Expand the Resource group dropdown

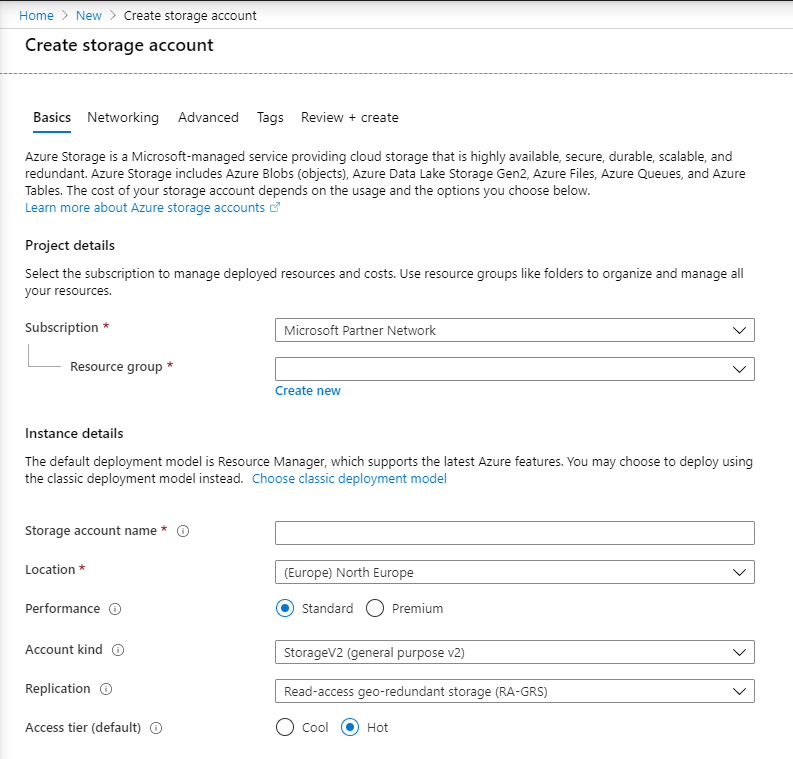[515, 369]
